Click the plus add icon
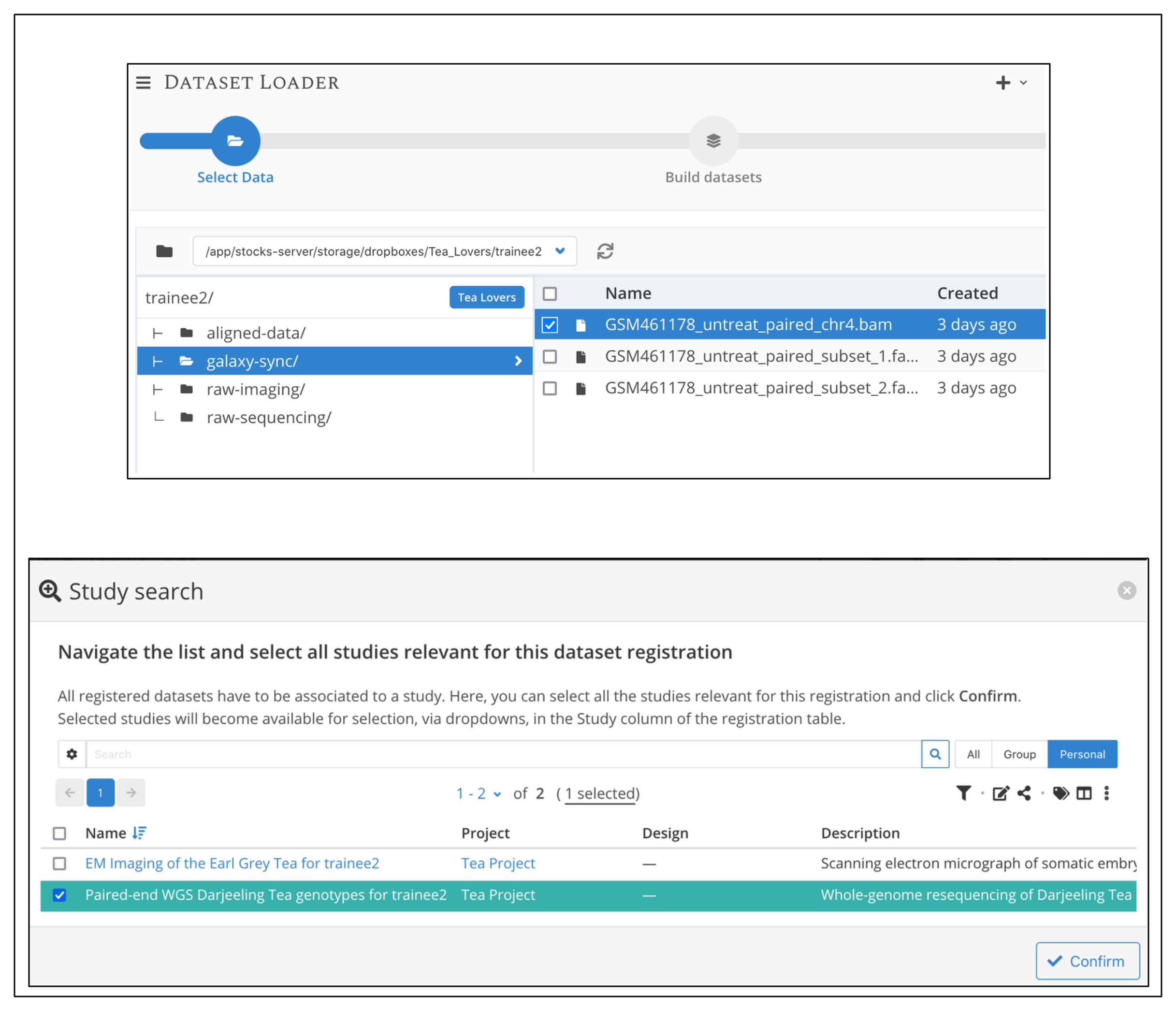Image resolution: width=1176 pixels, height=1011 pixels. pyautogui.click(x=1003, y=83)
